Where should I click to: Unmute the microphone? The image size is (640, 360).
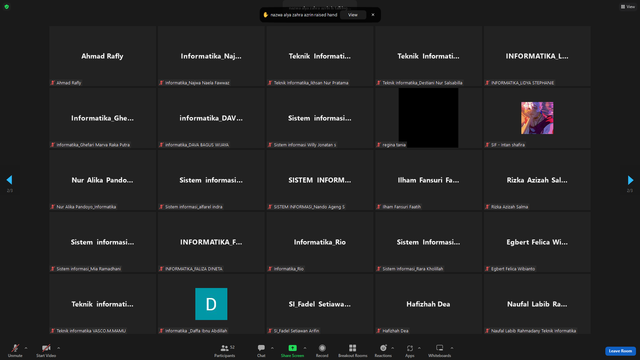(x=15, y=350)
